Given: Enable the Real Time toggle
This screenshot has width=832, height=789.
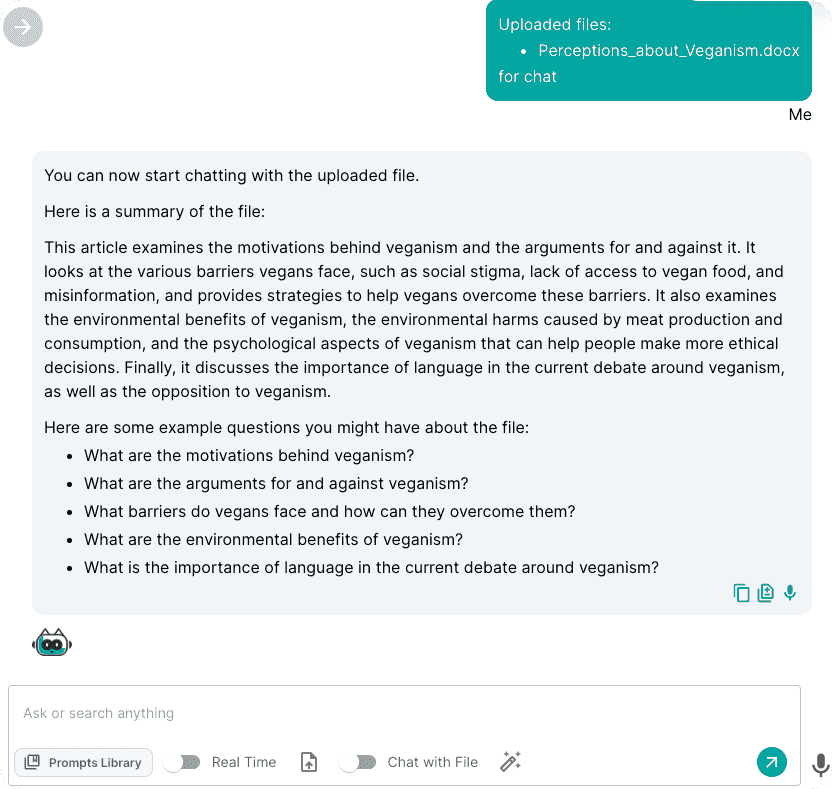Looking at the screenshot, I should click(182, 762).
